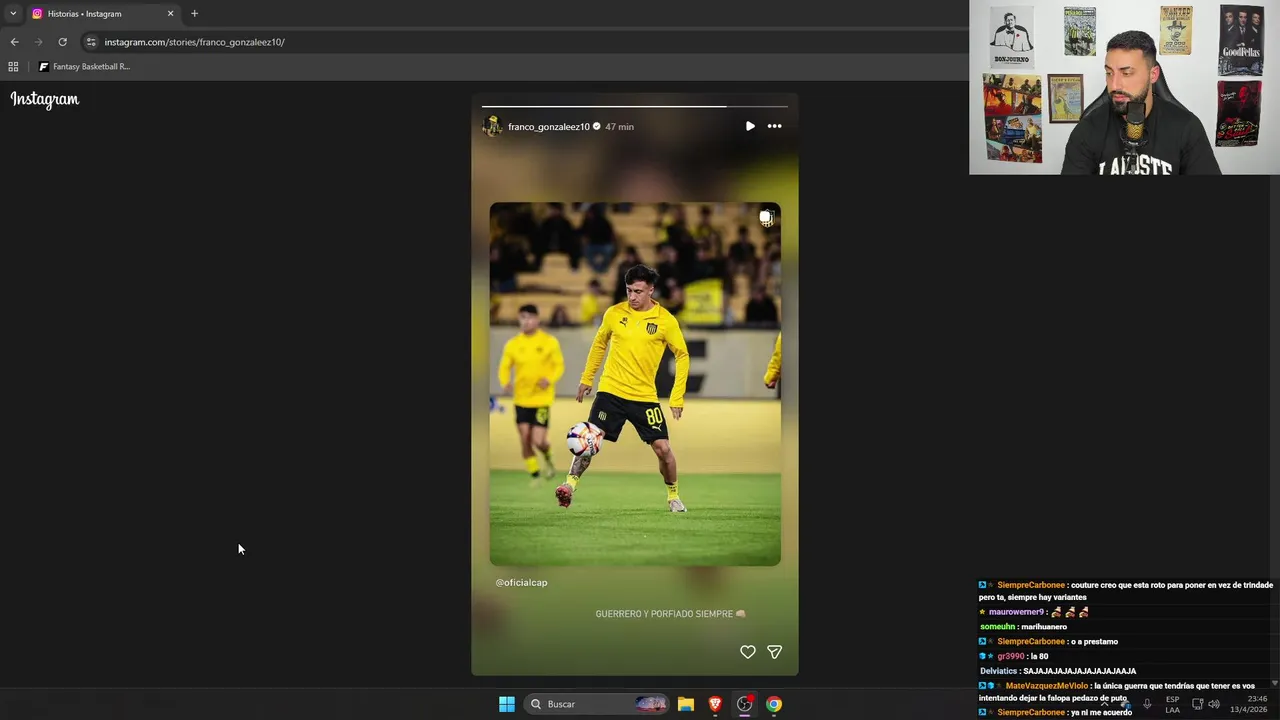This screenshot has height=720, width=1280.
Task: Open franco_gonzaleez10 profile from username
Action: click(549, 127)
